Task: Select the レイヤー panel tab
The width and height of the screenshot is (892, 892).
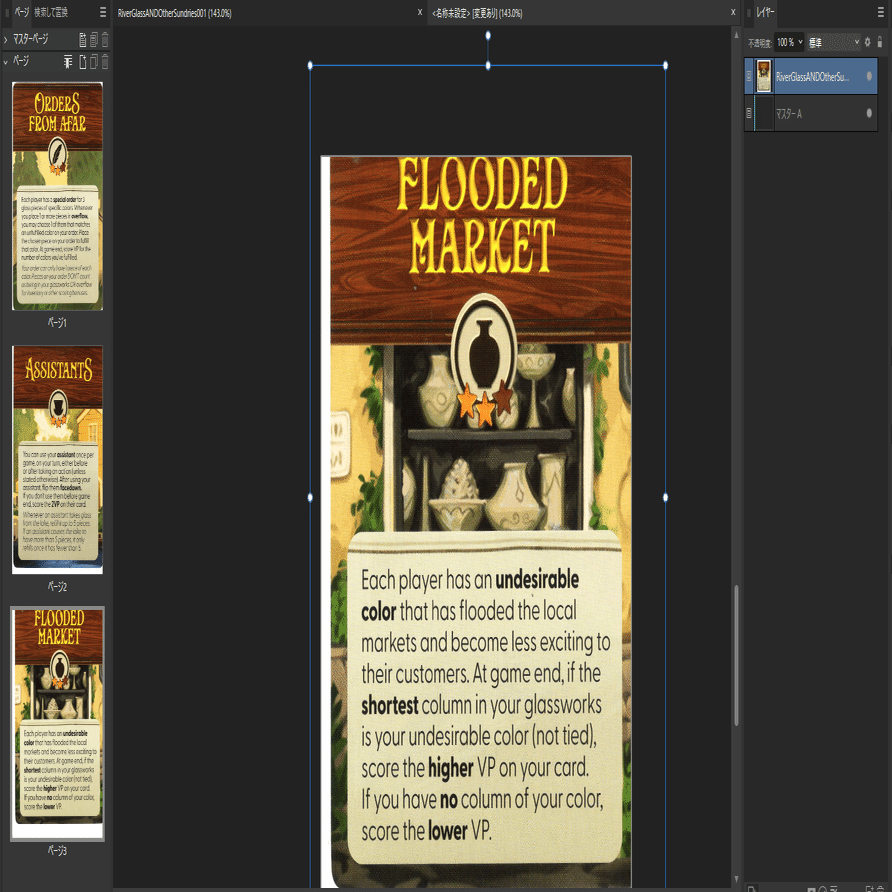Action: 765,12
